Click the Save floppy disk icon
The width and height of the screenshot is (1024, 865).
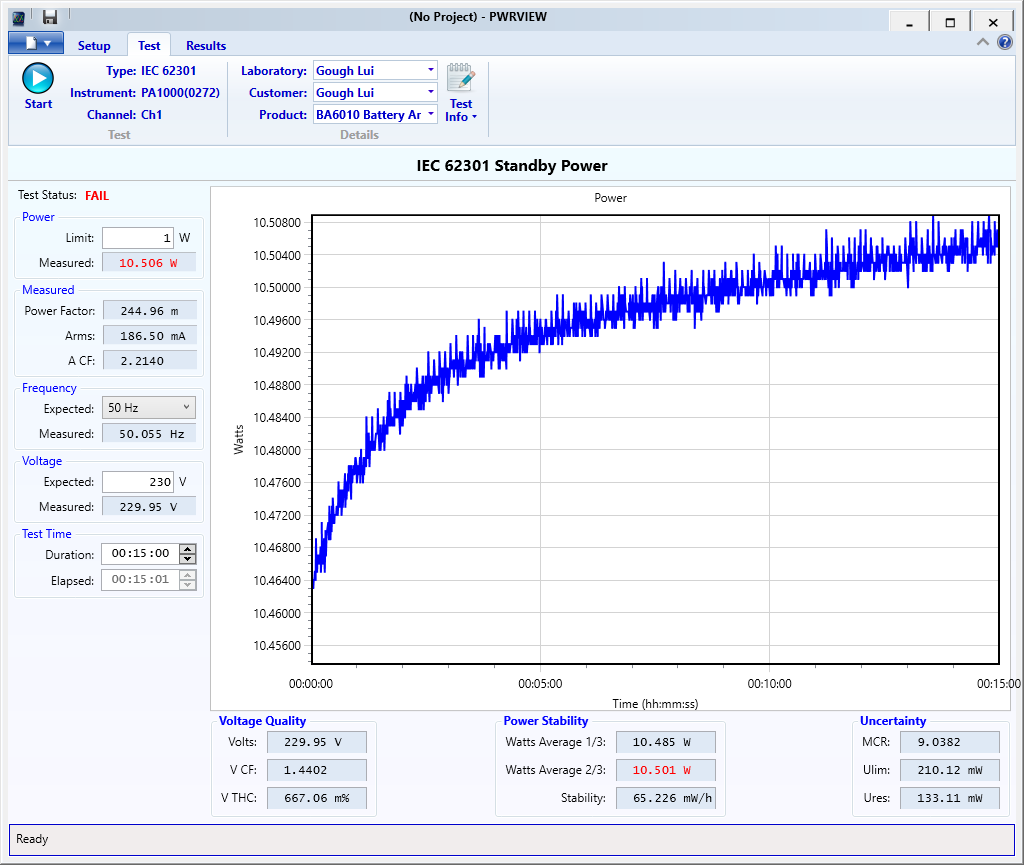coord(49,17)
